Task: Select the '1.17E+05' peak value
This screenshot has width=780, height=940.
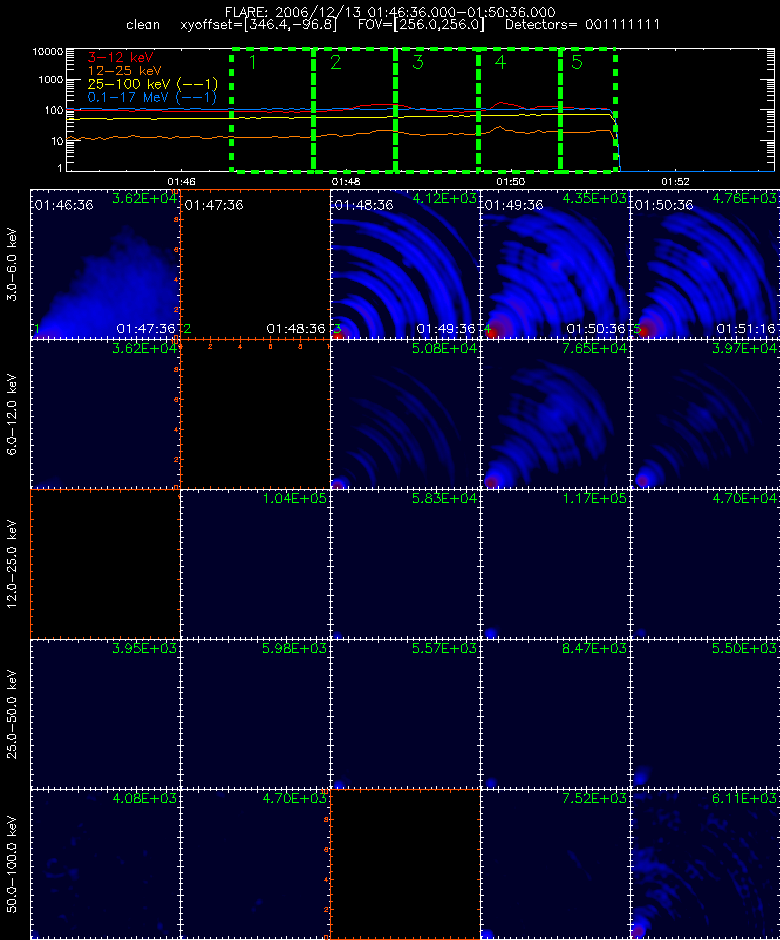Action: pyautogui.click(x=594, y=498)
